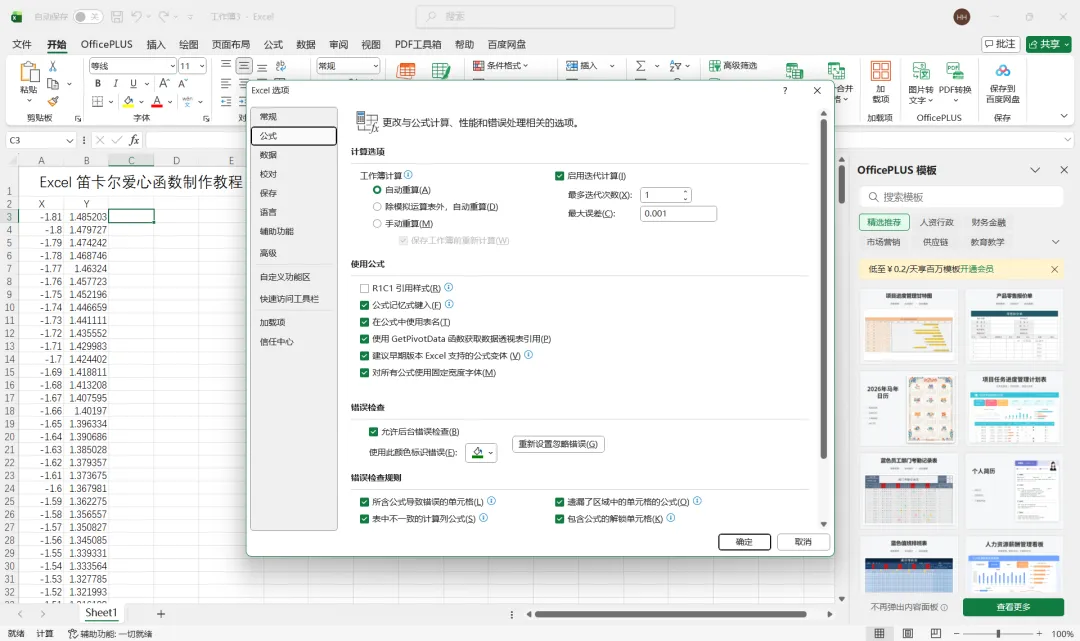Click Reset Ignored Errors button

[558, 444]
